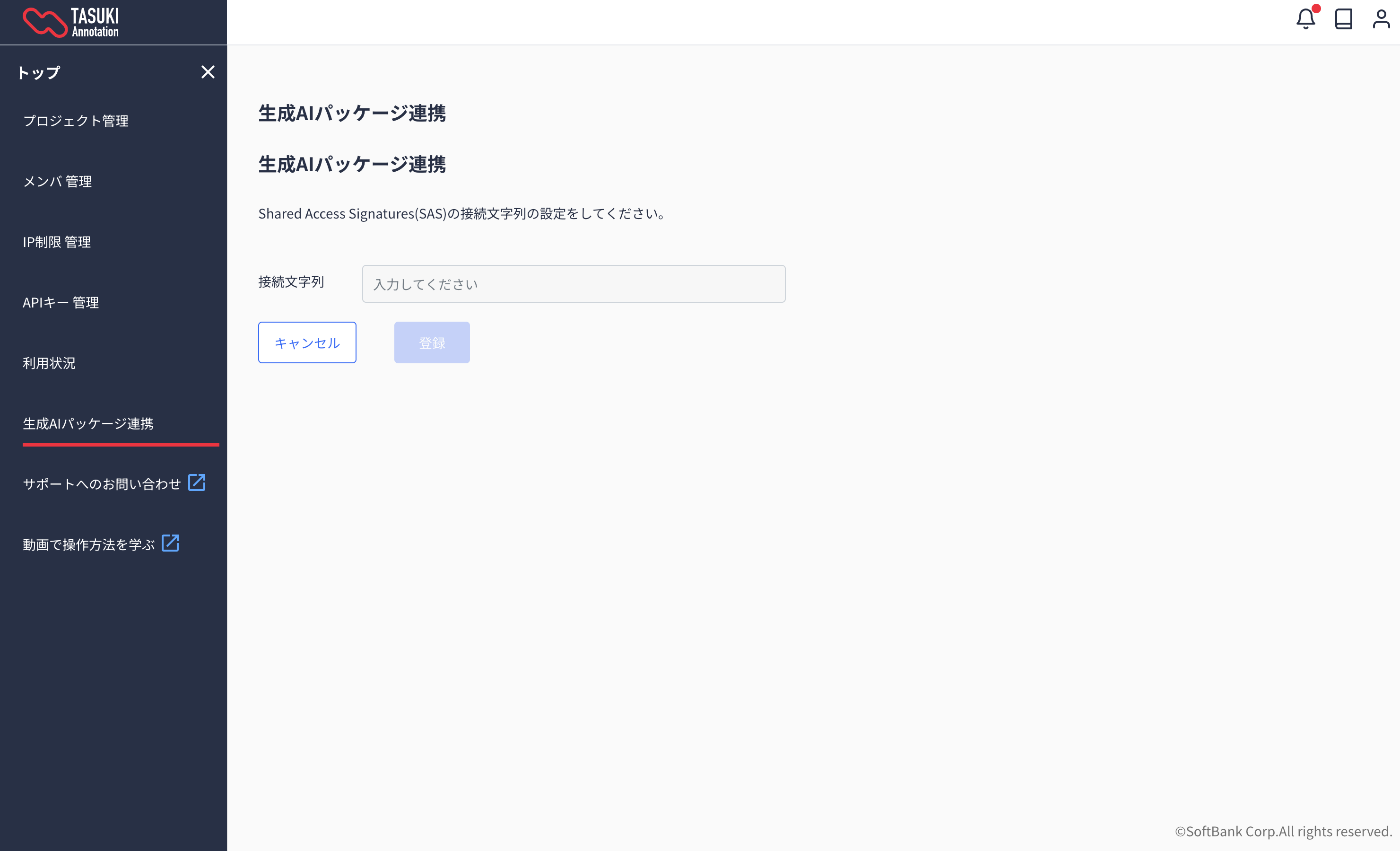This screenshot has height=851, width=1400.
Task: Click external-link icon beside サポートへのお問い合わせ
Action: pyautogui.click(x=197, y=483)
